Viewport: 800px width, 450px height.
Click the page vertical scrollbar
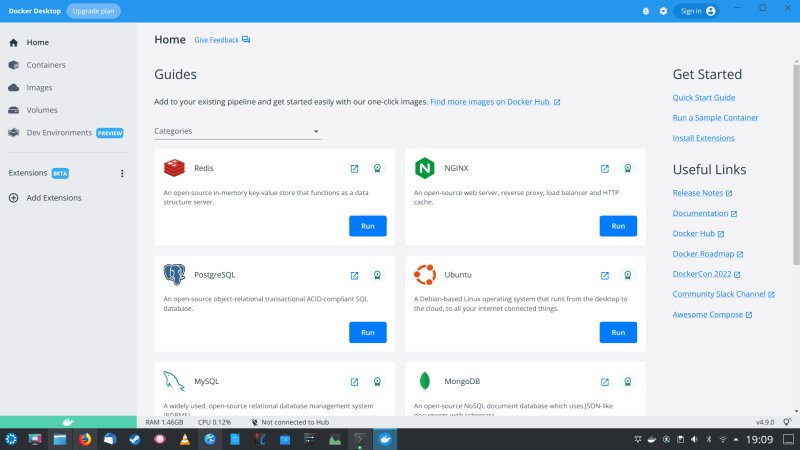click(x=796, y=166)
